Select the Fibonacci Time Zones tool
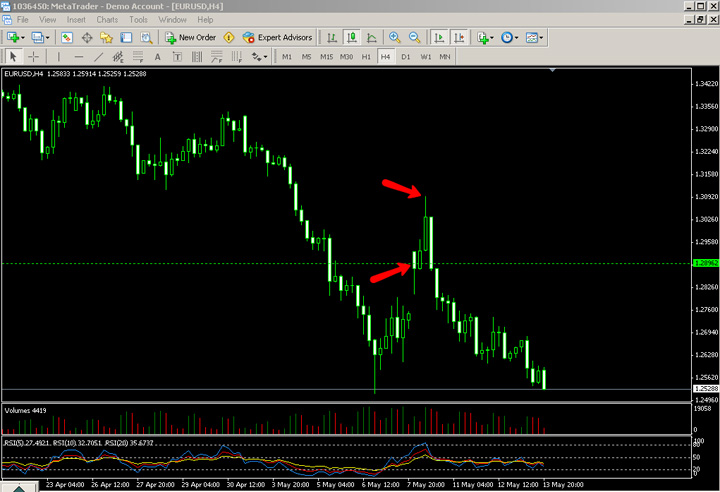 click(x=197, y=57)
